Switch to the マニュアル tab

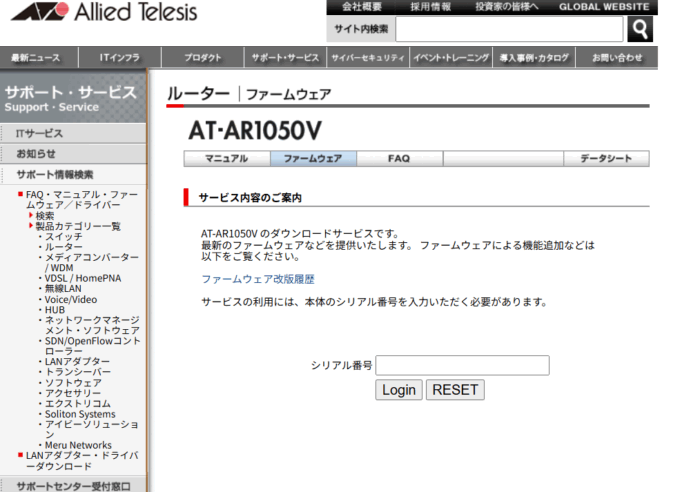(227, 158)
